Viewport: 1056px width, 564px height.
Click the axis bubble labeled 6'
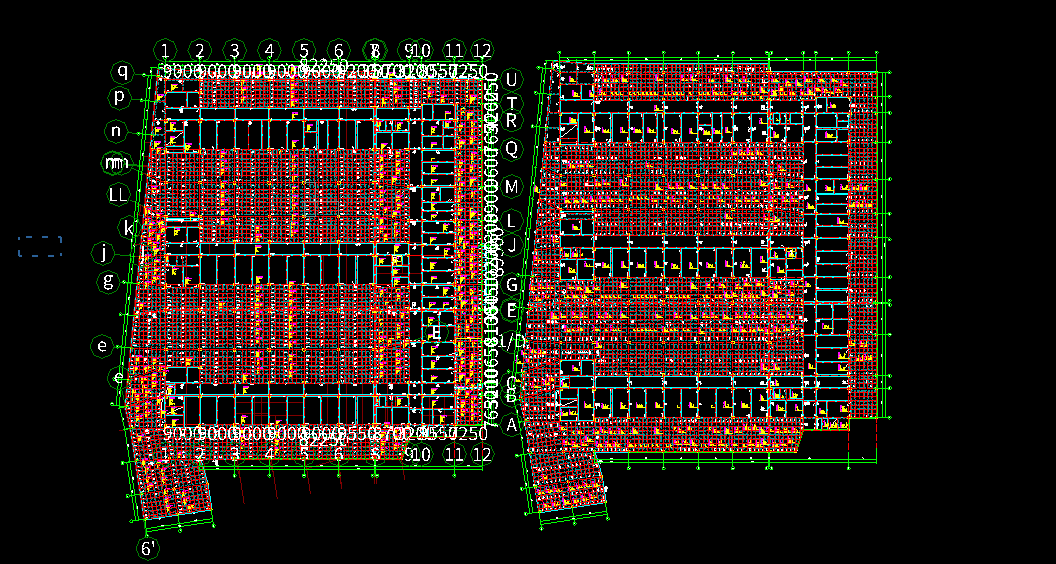tap(148, 548)
